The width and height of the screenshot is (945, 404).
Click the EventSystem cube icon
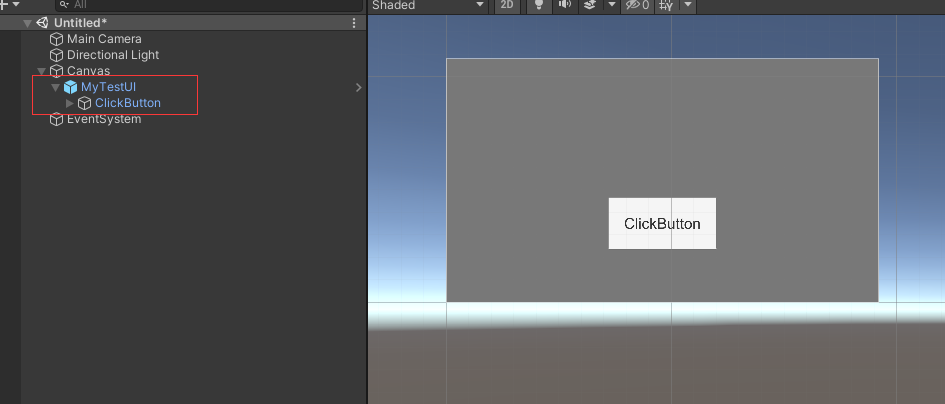click(x=56, y=119)
